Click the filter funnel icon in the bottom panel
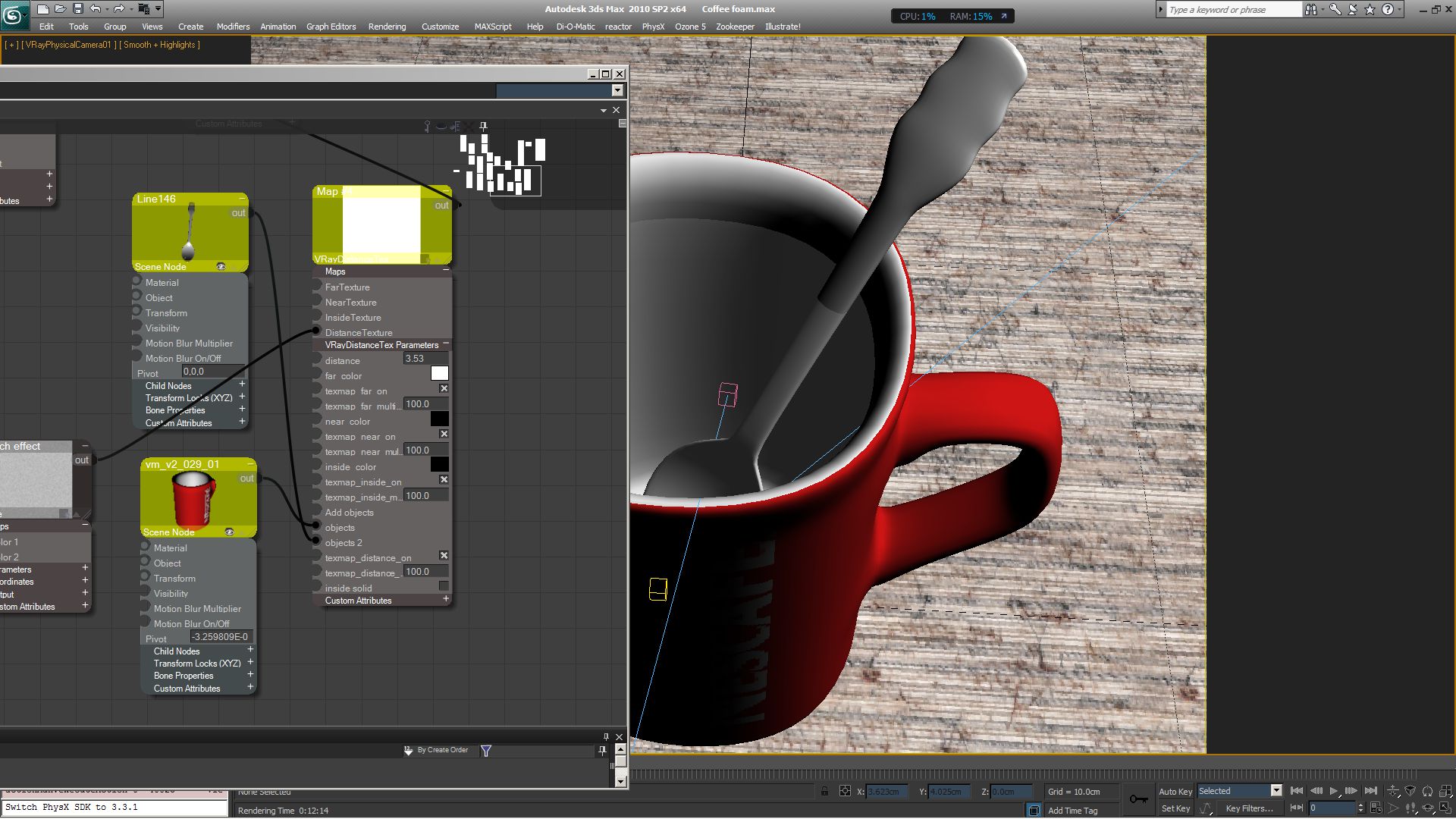Viewport: 1456px width, 819px height. (486, 751)
